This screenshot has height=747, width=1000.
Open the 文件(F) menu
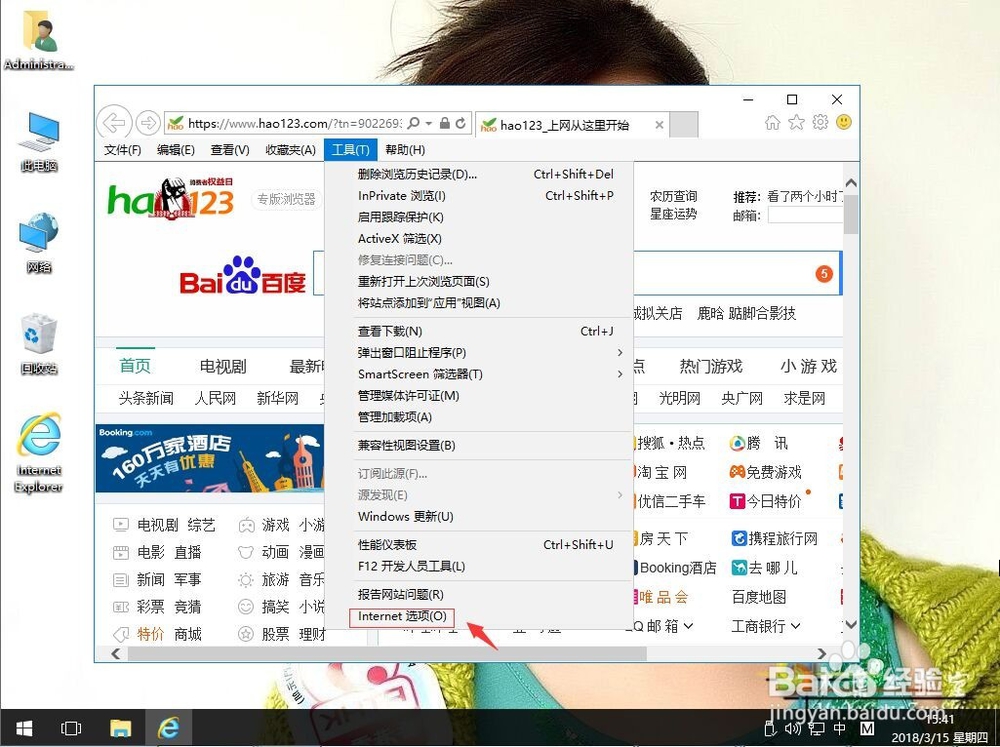[x=122, y=150]
